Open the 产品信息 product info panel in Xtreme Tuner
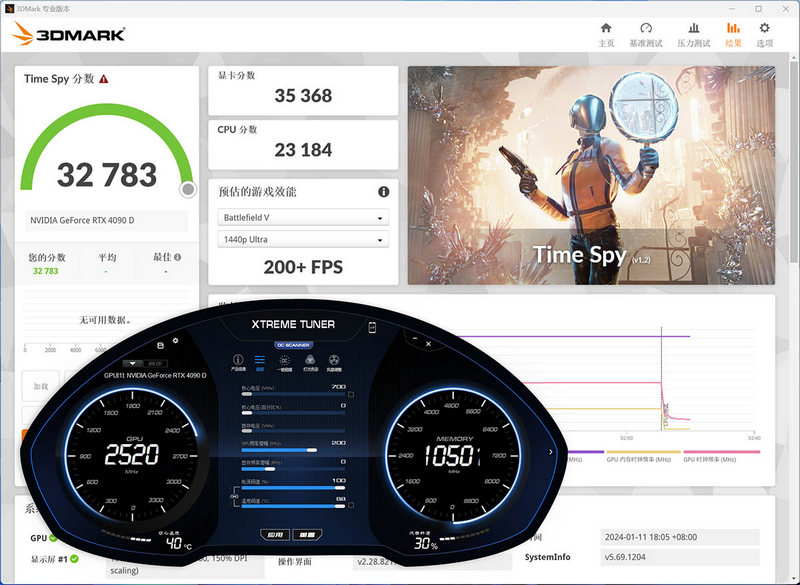The width and height of the screenshot is (800, 585). [238, 360]
